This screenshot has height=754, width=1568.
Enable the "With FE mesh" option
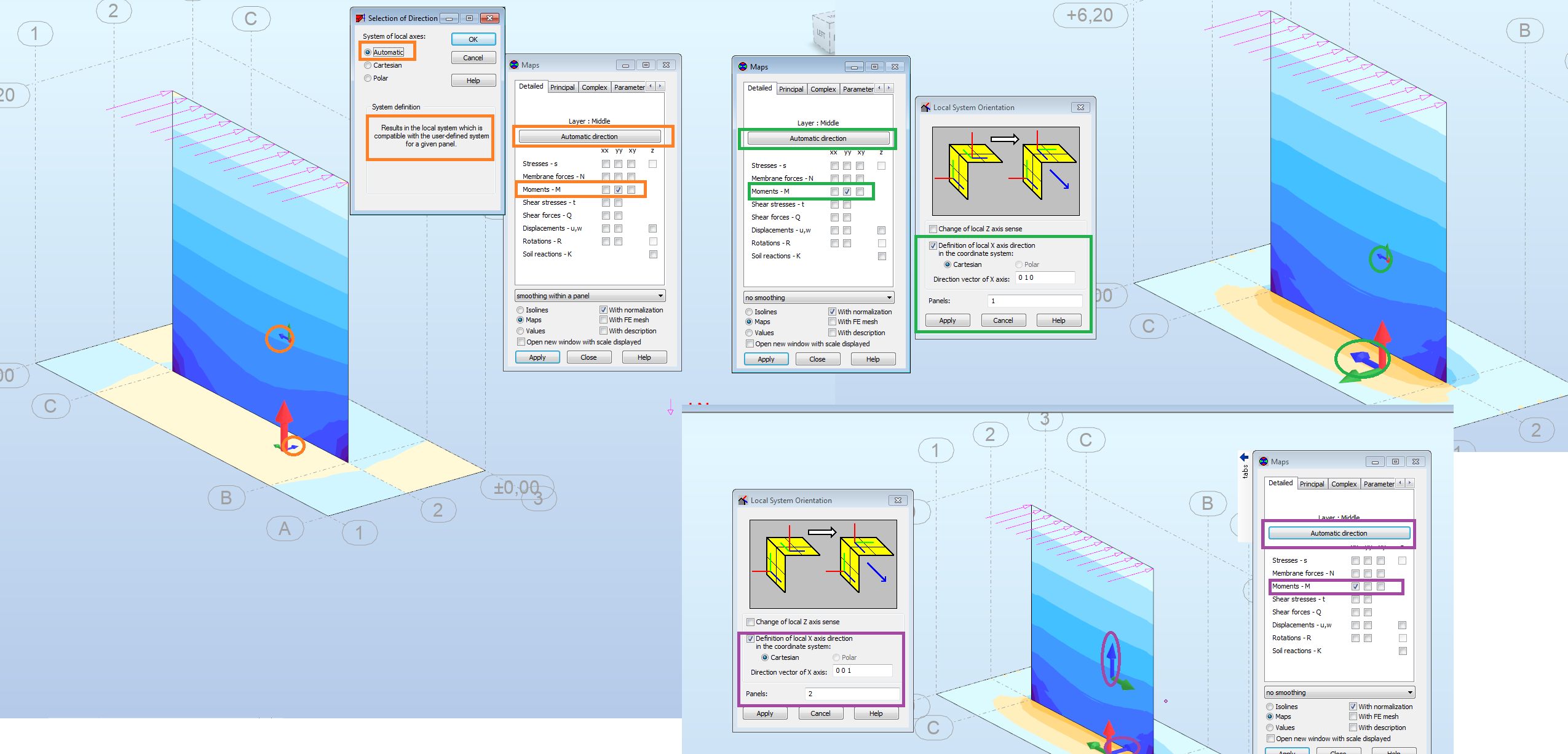click(x=603, y=319)
